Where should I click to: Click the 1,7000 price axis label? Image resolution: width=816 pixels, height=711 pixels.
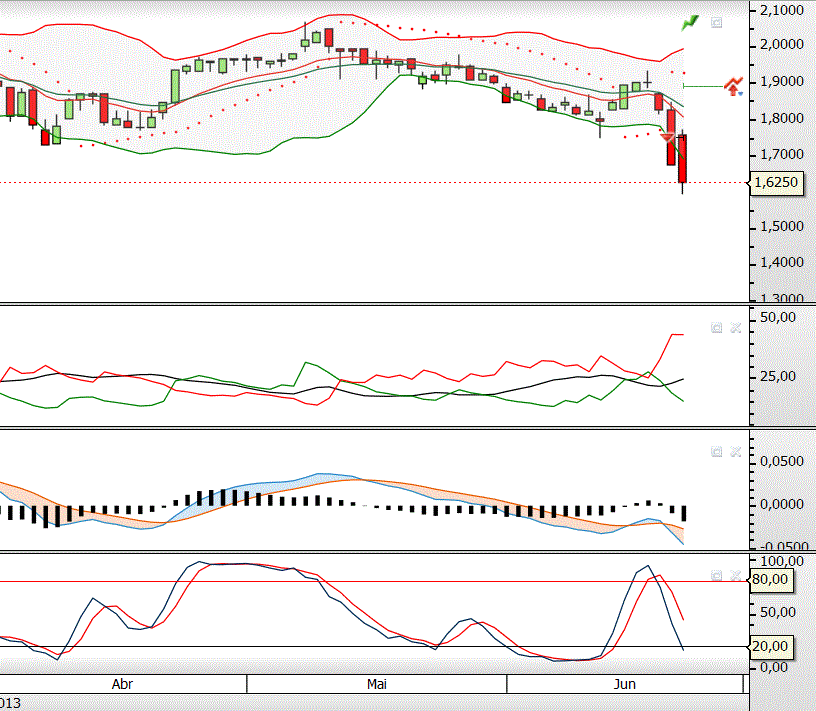[782, 155]
